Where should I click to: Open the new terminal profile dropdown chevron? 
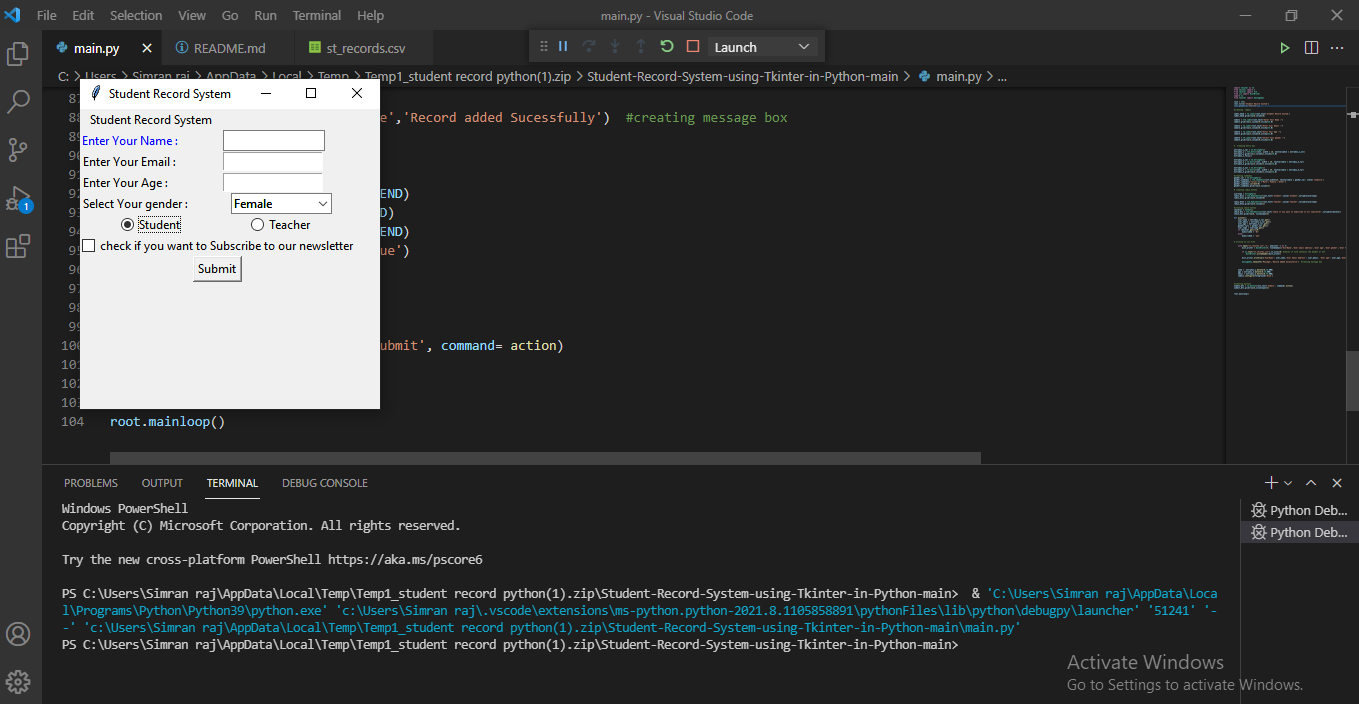pos(1288,483)
